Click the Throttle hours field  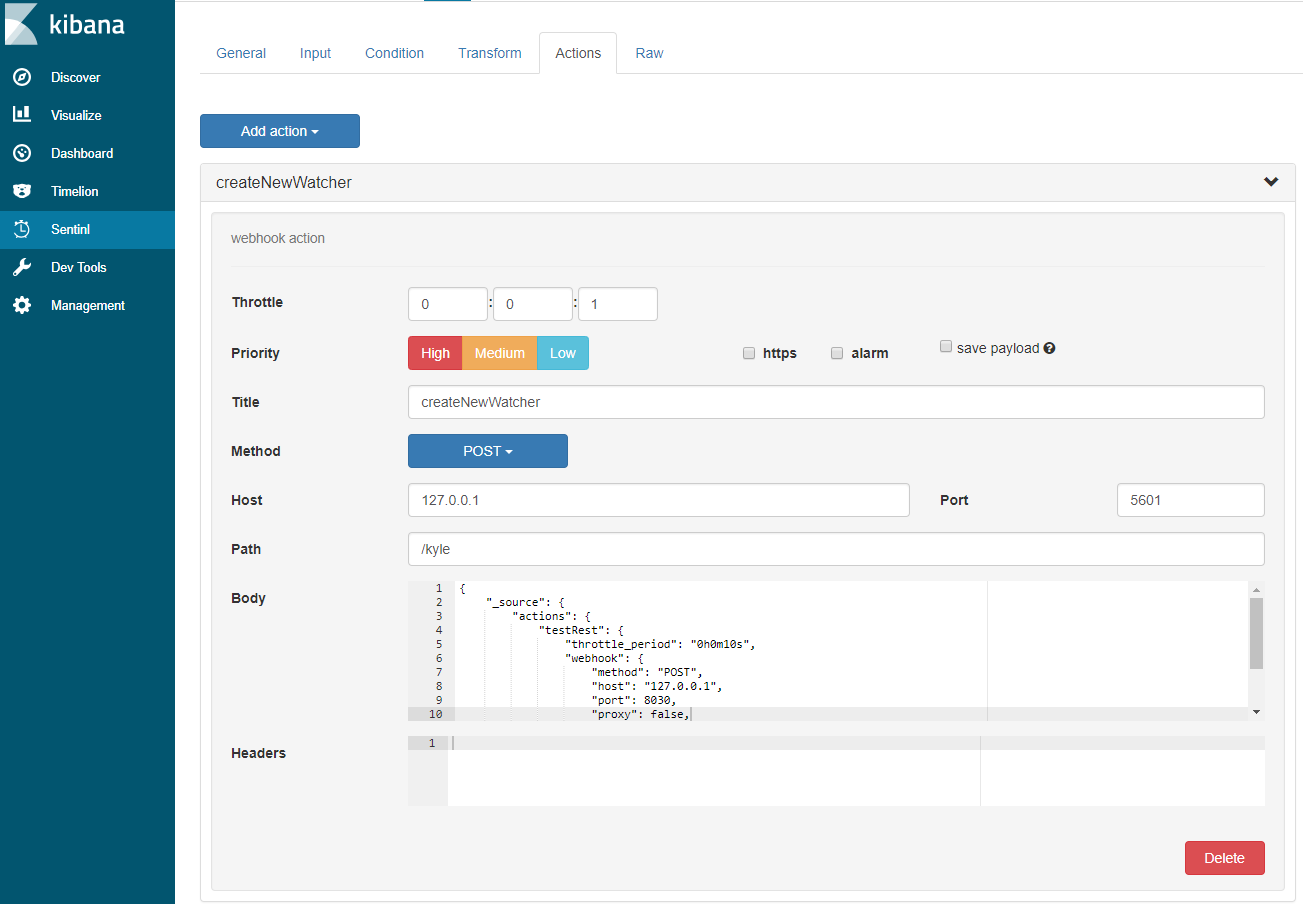448,304
